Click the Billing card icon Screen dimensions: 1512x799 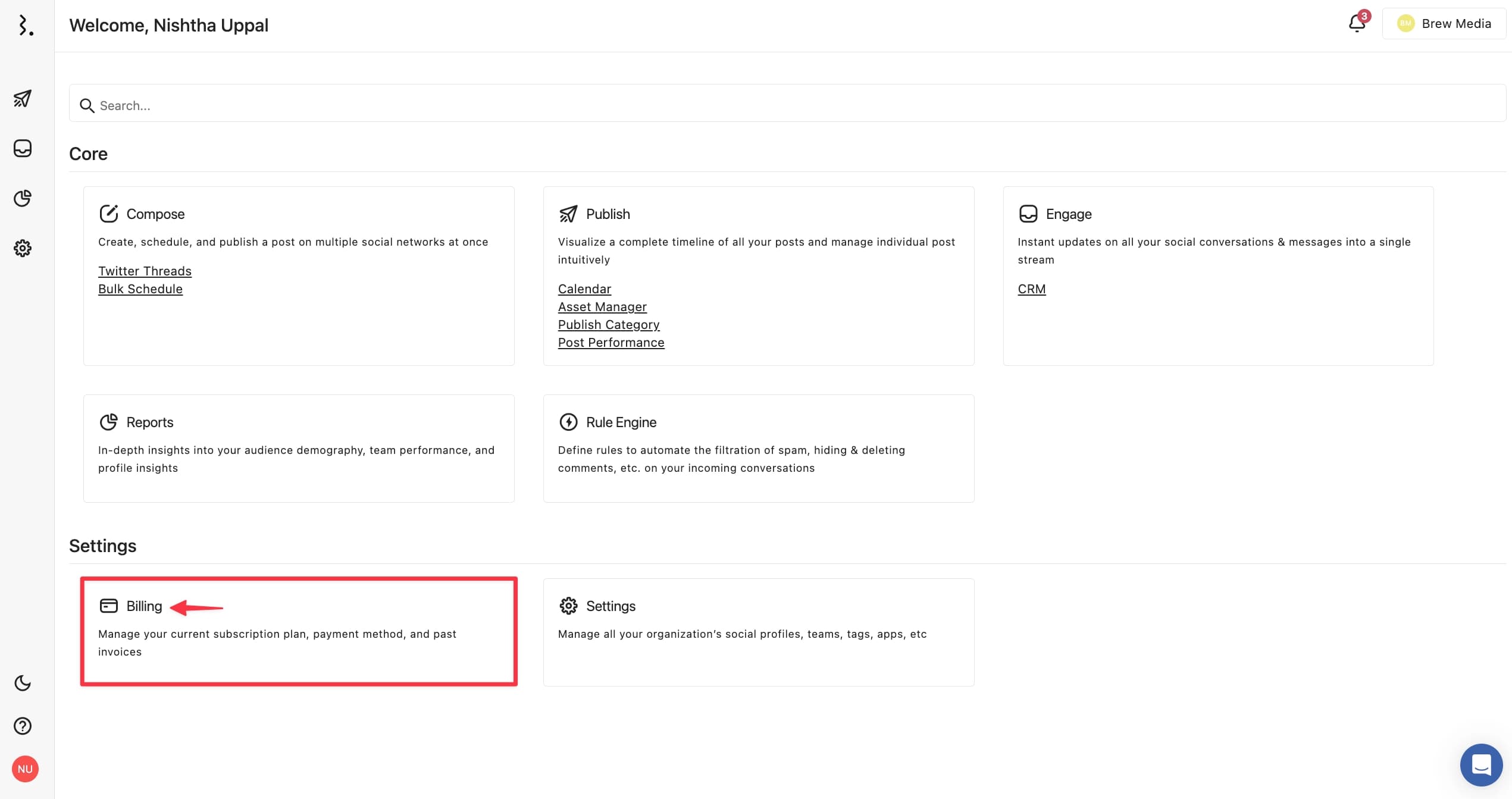(x=108, y=606)
